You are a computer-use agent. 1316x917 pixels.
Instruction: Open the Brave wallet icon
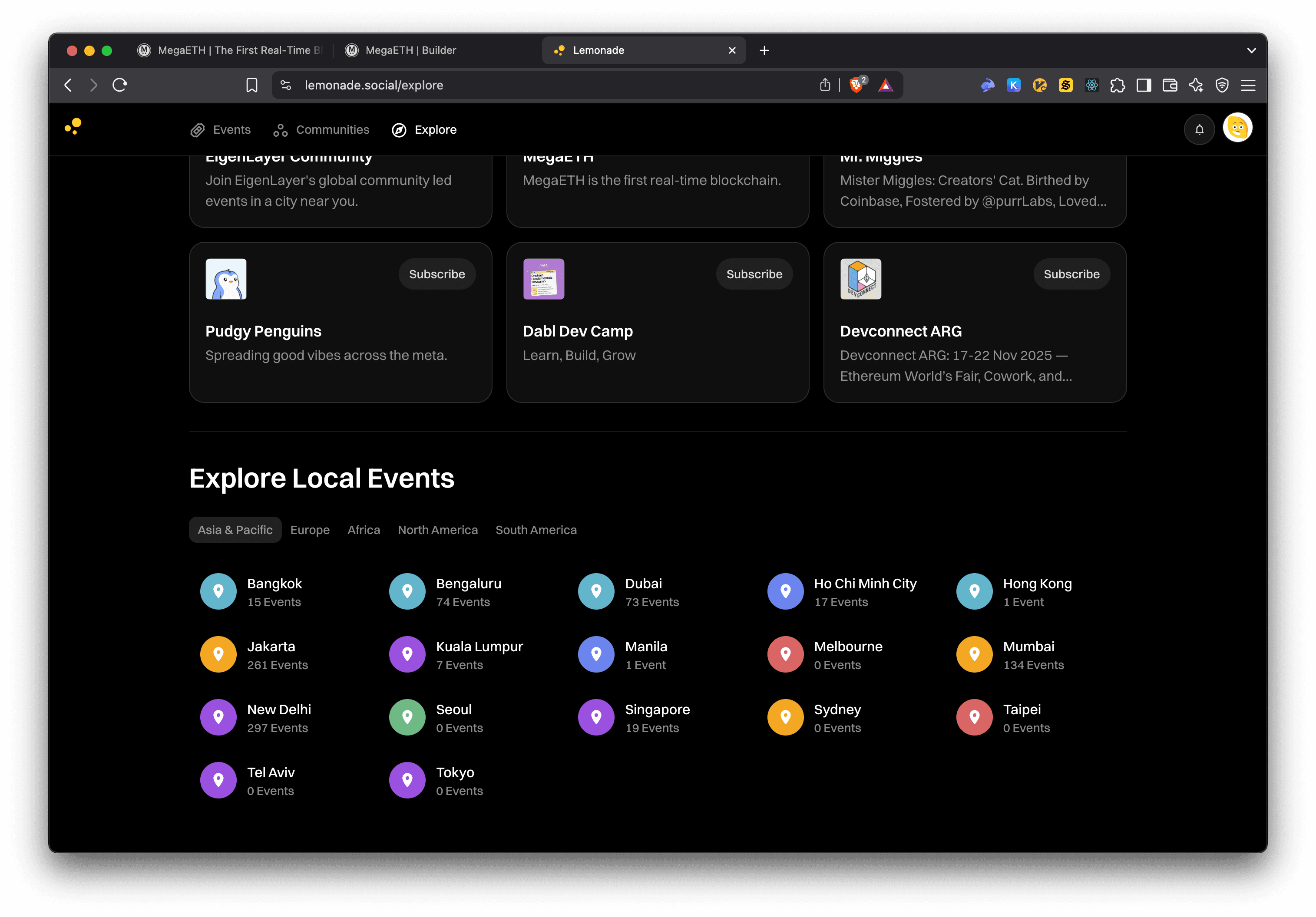tap(1170, 86)
